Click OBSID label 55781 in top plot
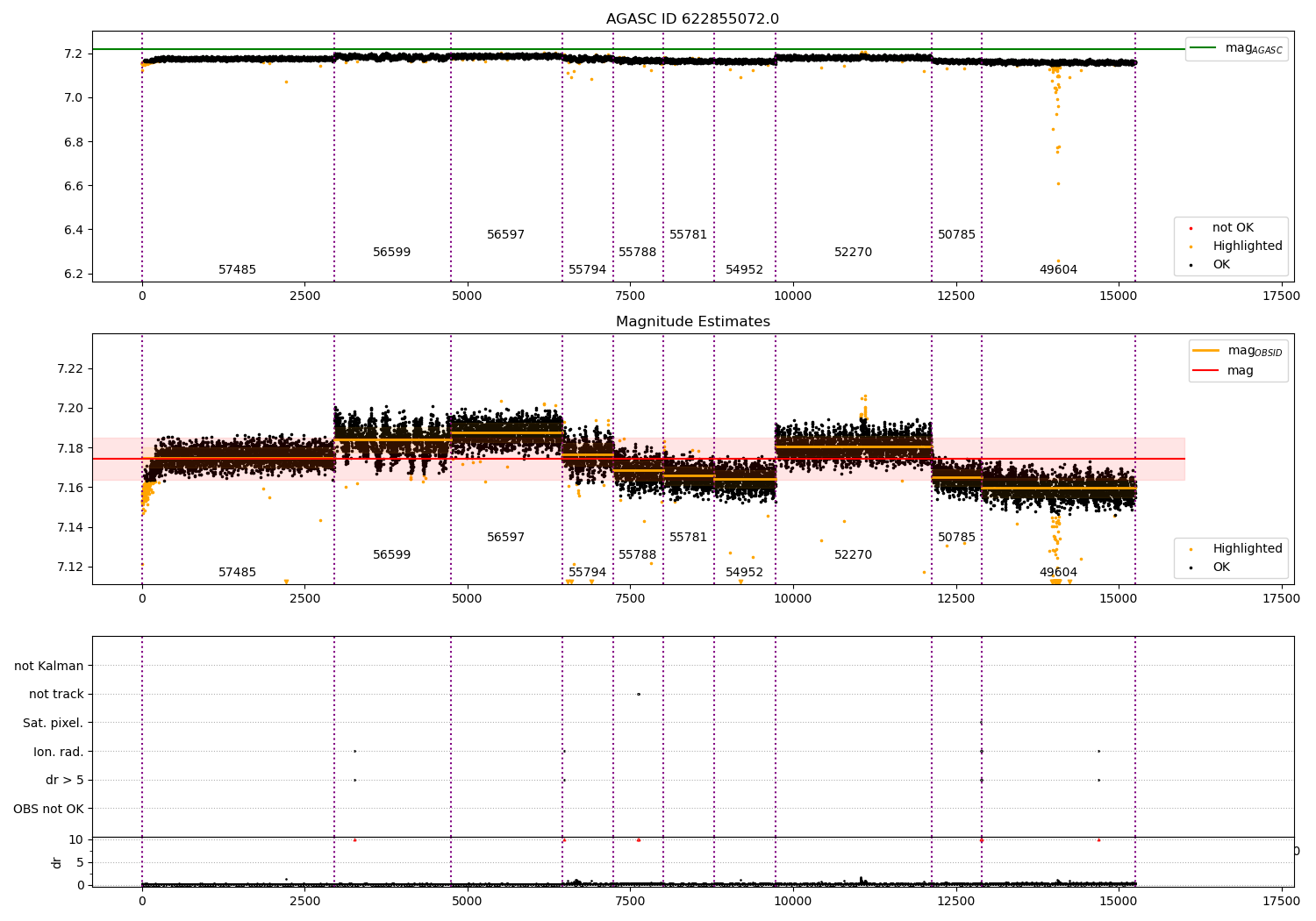 [x=688, y=234]
